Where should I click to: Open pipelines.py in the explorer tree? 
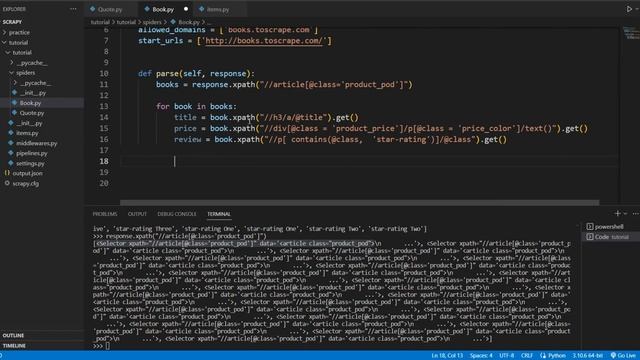pos(32,153)
